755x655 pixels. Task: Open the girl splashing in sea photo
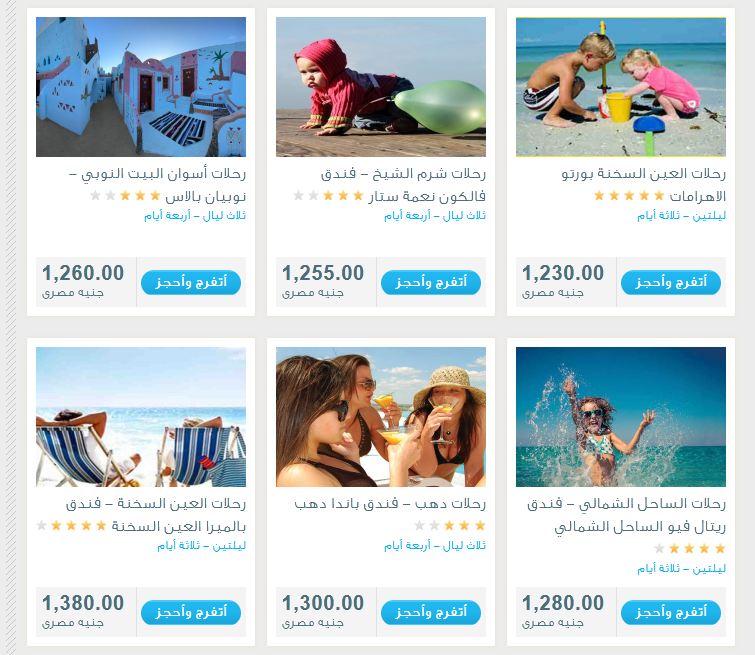coord(621,417)
